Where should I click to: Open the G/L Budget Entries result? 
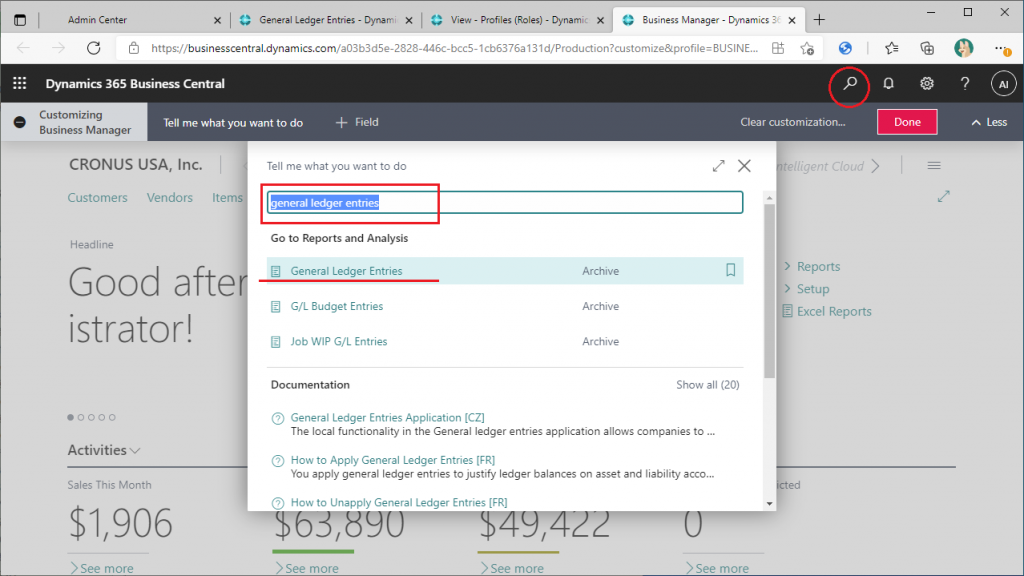(x=337, y=306)
